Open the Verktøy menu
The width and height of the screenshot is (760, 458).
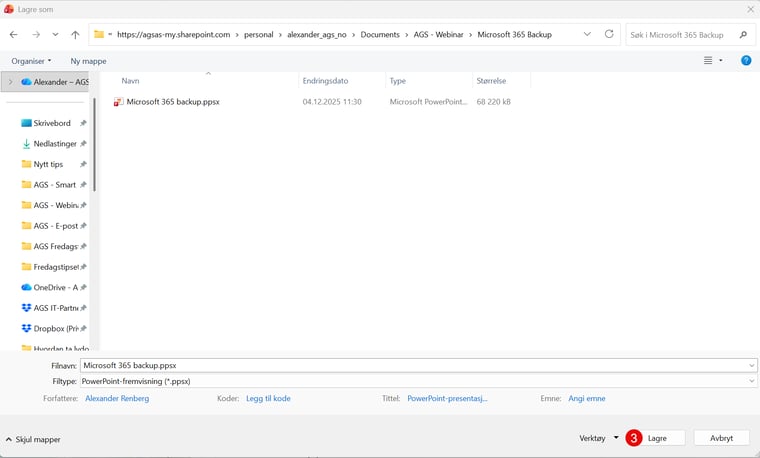599,438
